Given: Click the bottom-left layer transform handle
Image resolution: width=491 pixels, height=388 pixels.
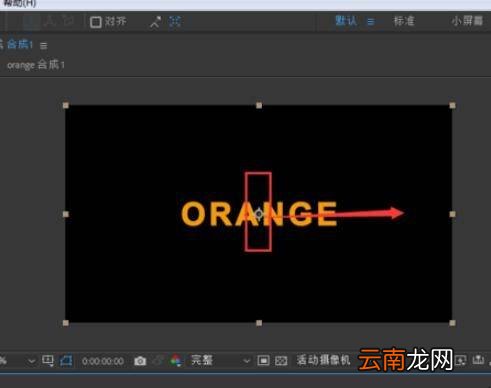Looking at the screenshot, I should 66,323.
